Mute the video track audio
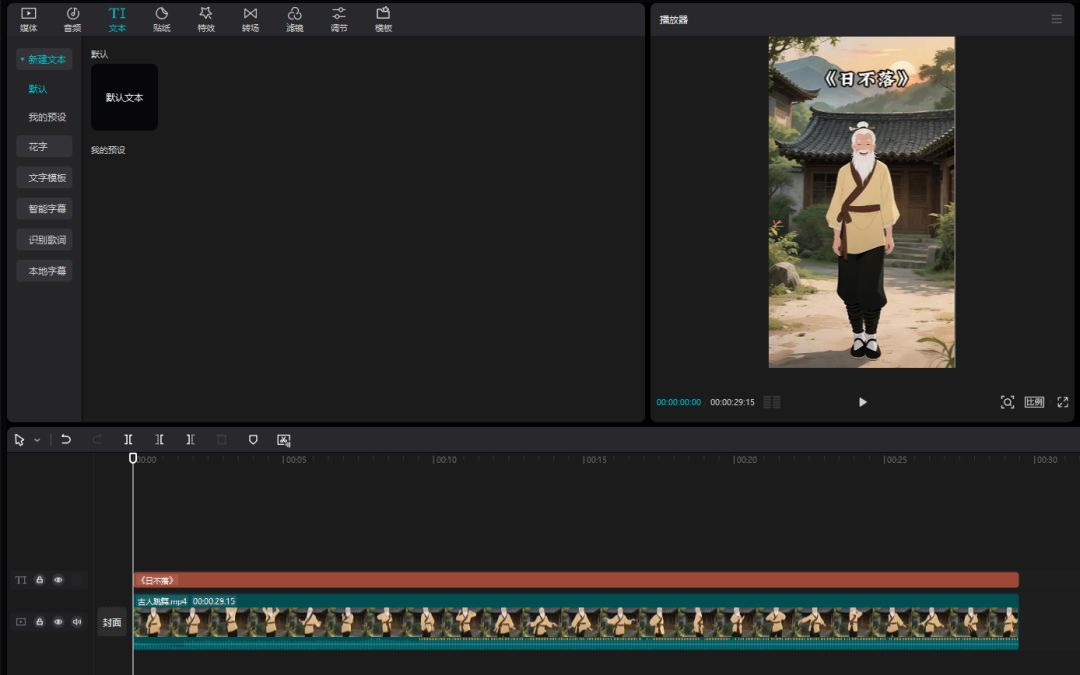 click(x=77, y=622)
